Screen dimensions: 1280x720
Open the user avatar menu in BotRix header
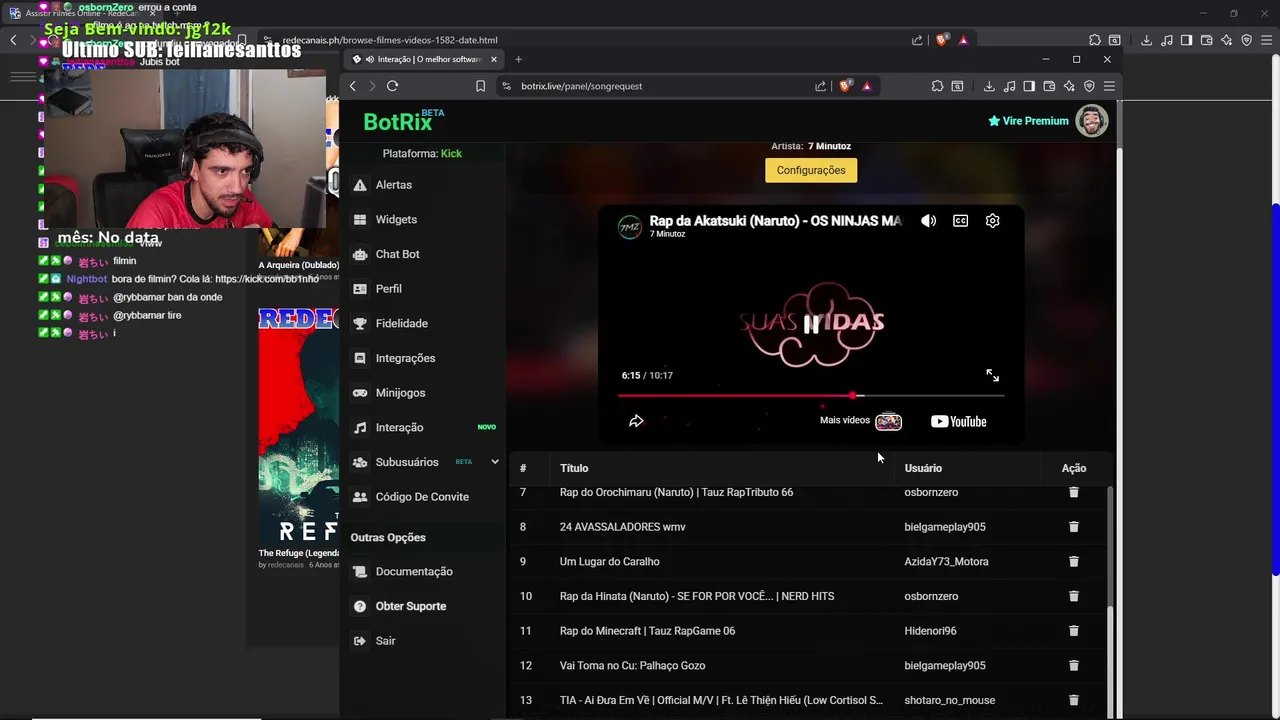pos(1092,121)
